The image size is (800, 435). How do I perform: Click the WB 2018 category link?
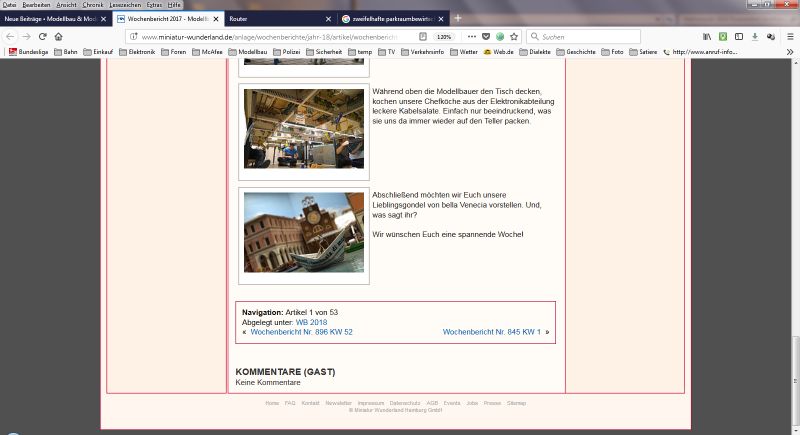pos(311,322)
